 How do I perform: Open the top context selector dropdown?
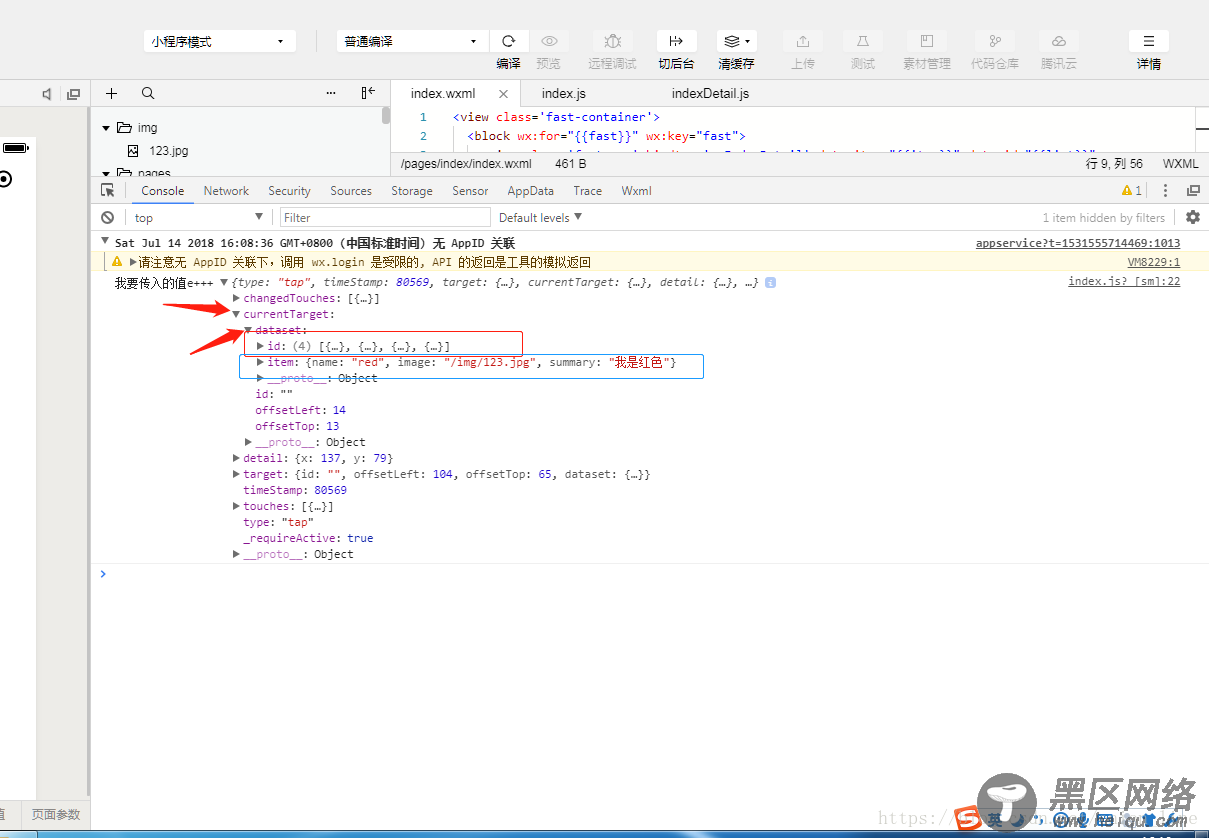point(197,217)
